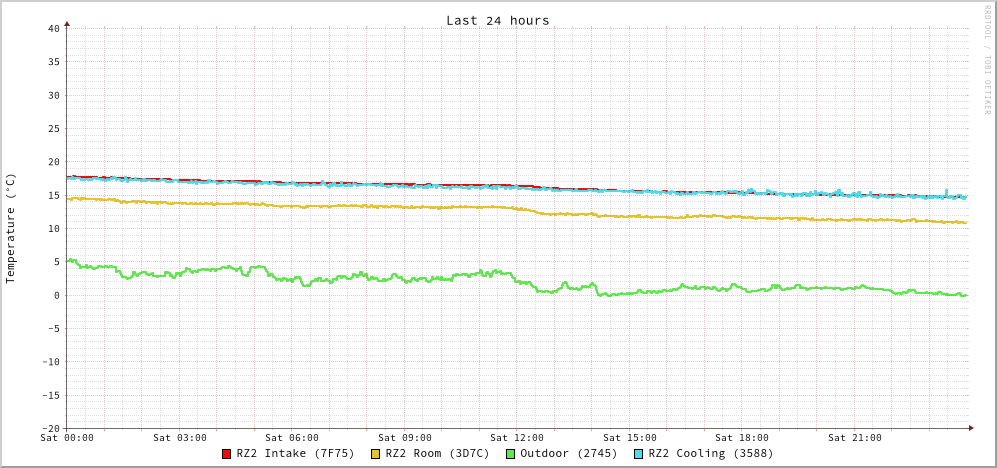The image size is (997, 468).
Task: Click the Sat 00:00 time axis label
Action: point(67,437)
